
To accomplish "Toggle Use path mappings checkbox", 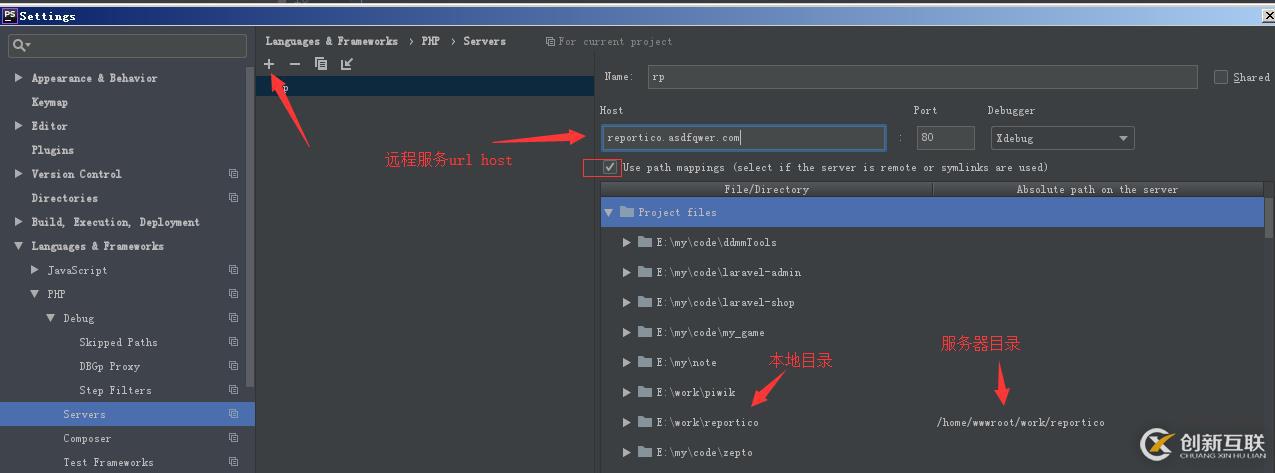I will click(610, 167).
